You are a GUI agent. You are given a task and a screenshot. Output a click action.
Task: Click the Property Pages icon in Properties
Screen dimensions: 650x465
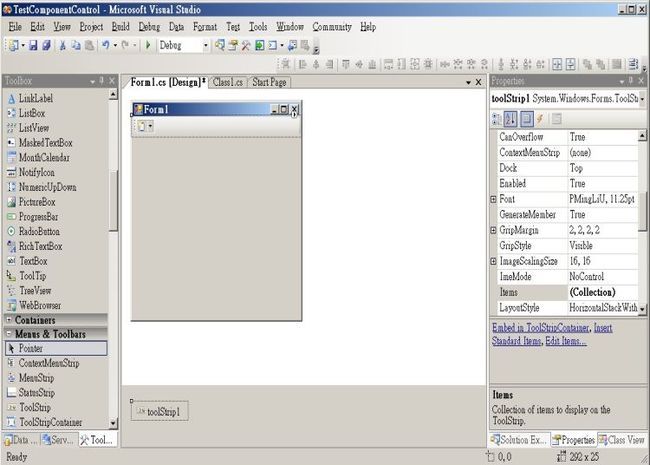(557, 119)
